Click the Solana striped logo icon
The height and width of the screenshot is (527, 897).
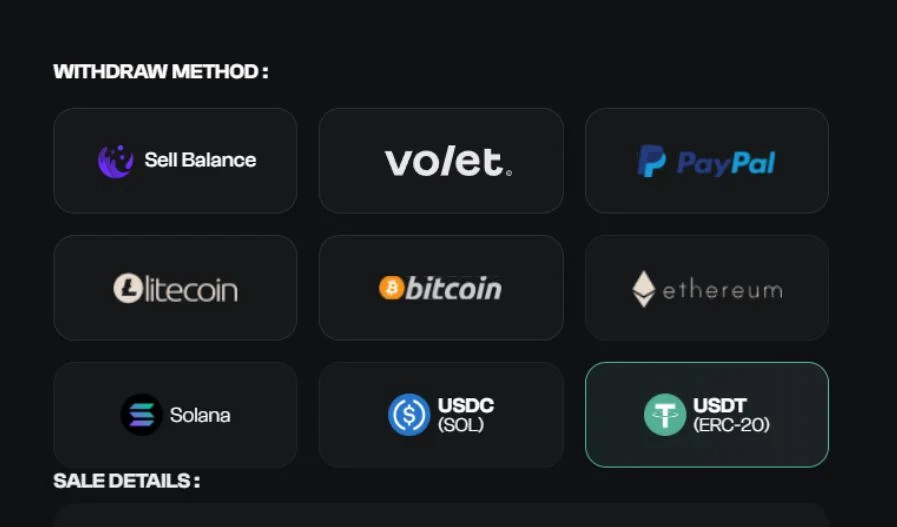(x=141, y=415)
